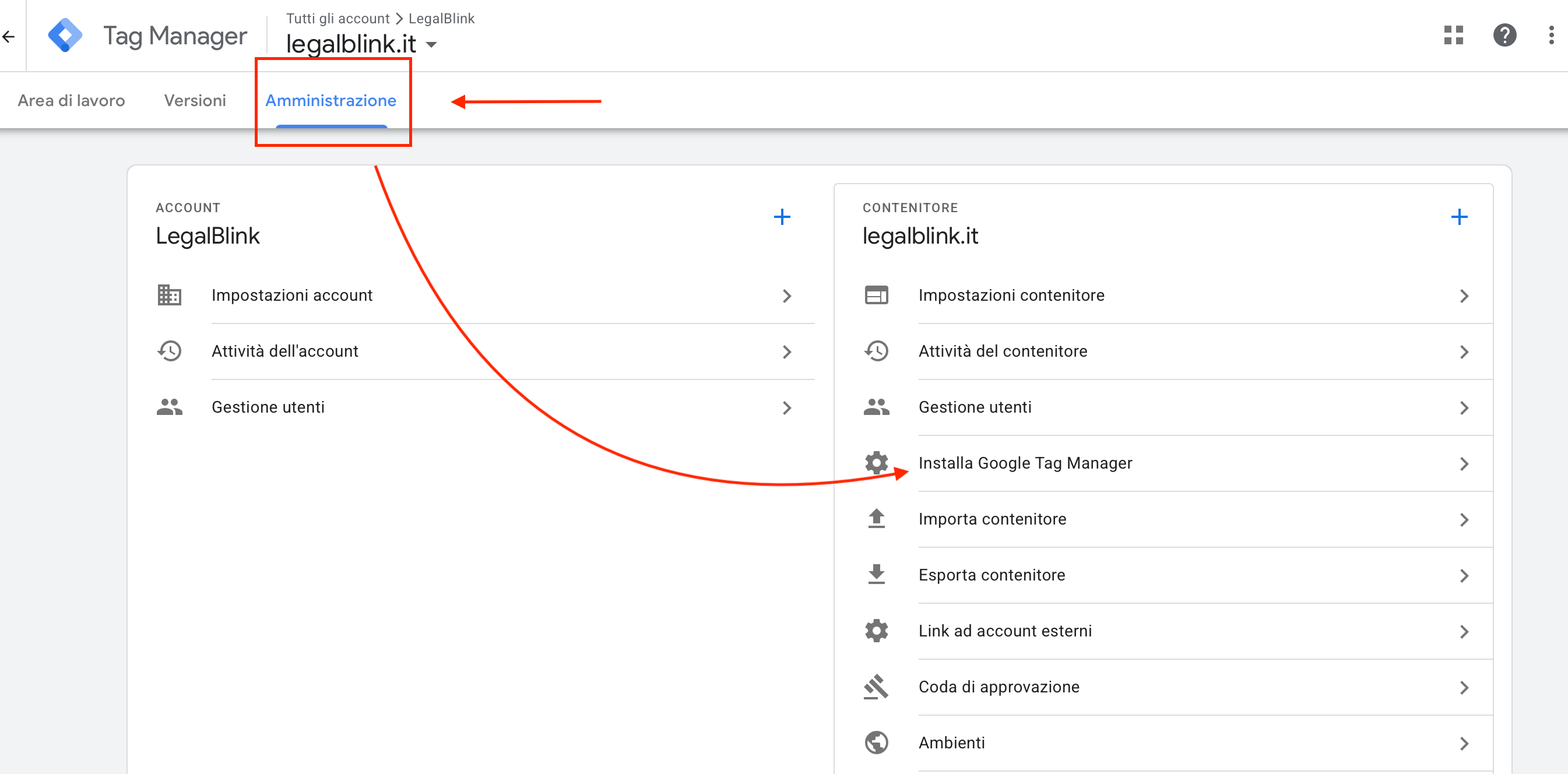Expand Importa contenitore chevron

[x=1464, y=520]
